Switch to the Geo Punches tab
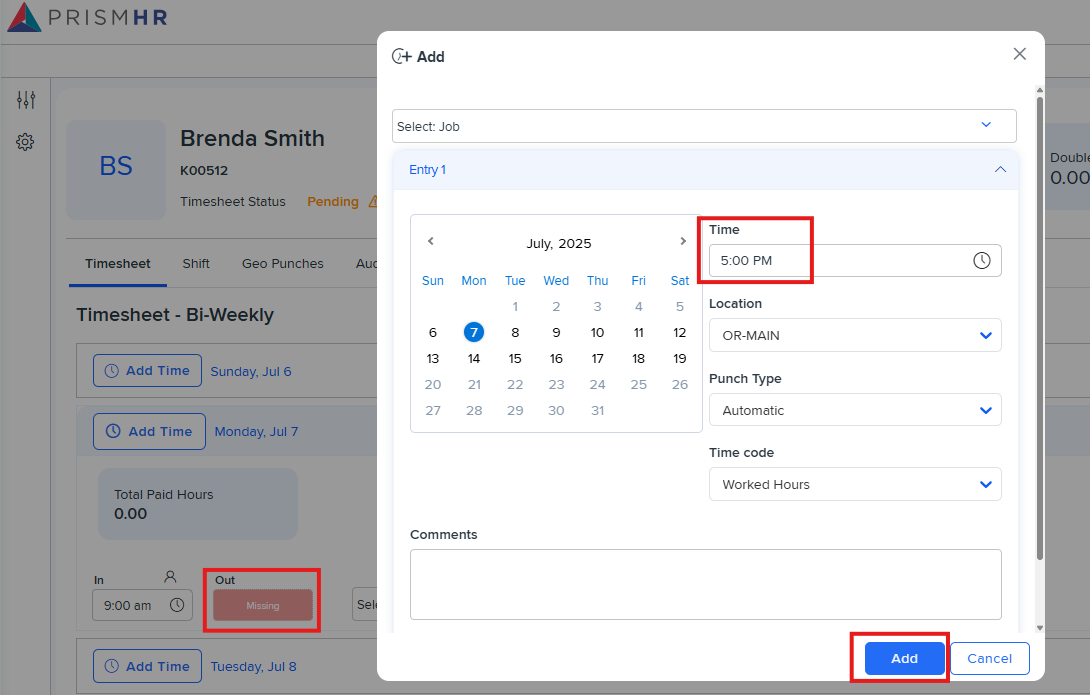Image resolution: width=1090 pixels, height=695 pixels. (x=282, y=263)
